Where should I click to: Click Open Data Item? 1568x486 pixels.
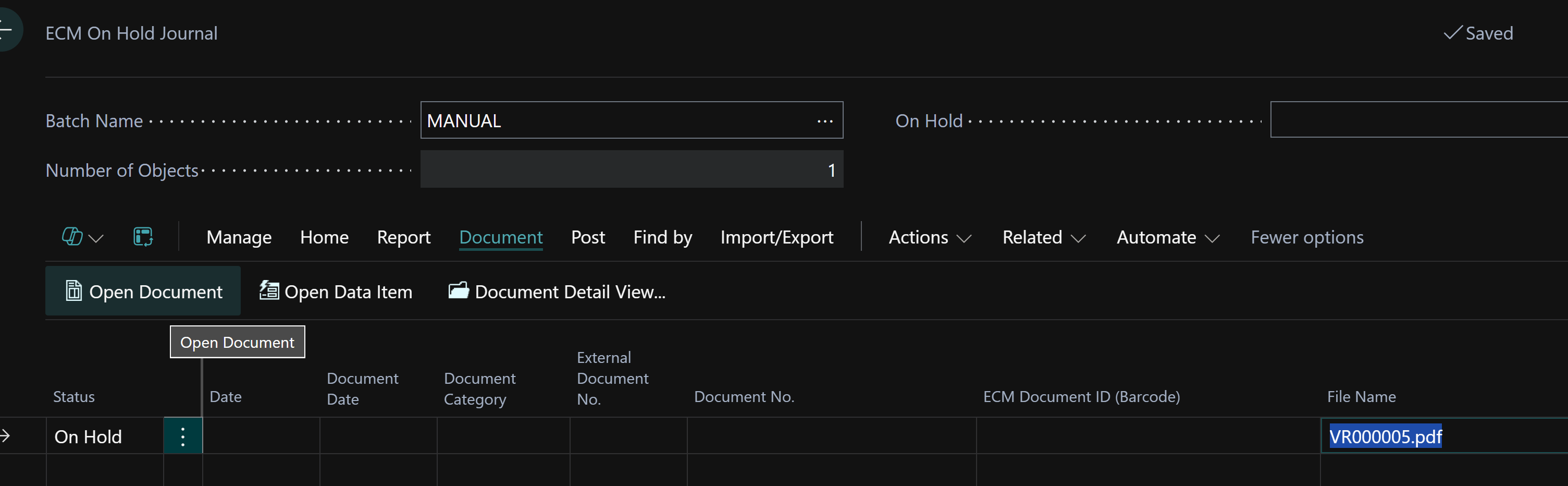(336, 291)
